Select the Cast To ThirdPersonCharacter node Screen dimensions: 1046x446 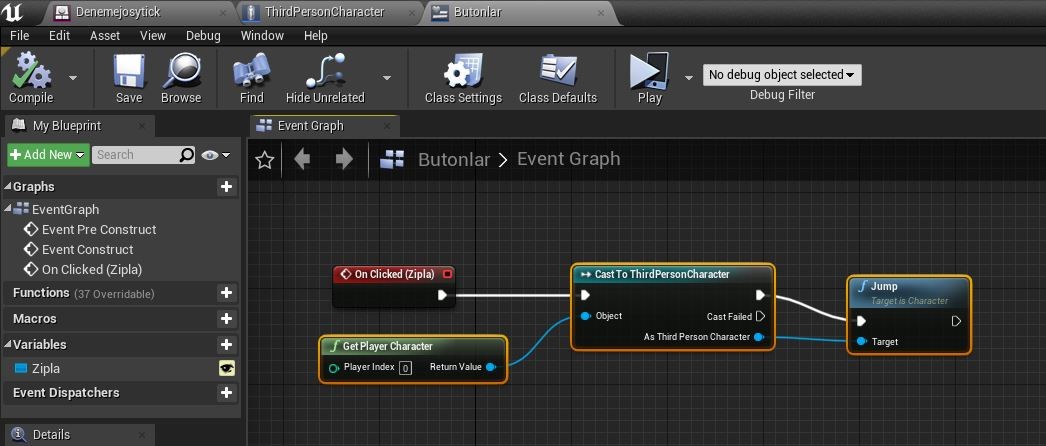click(x=673, y=307)
